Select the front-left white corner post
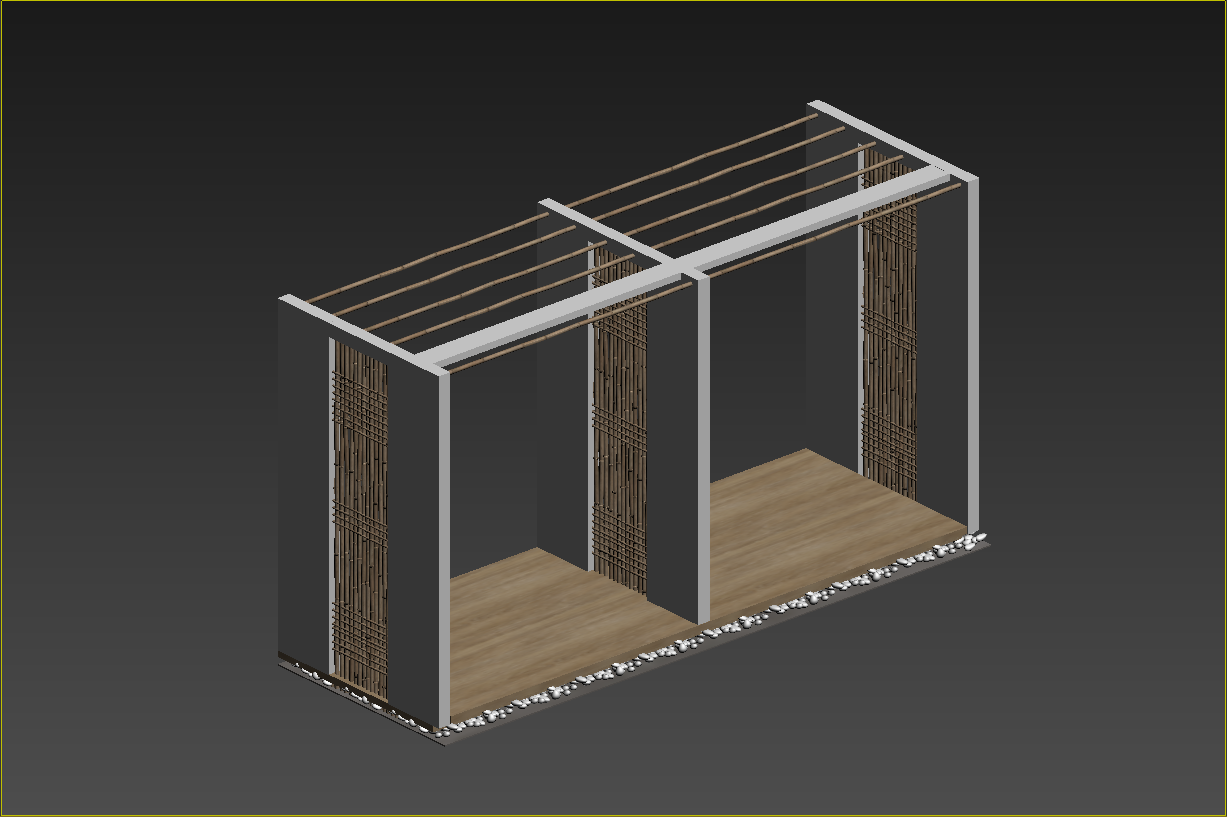 point(443,550)
